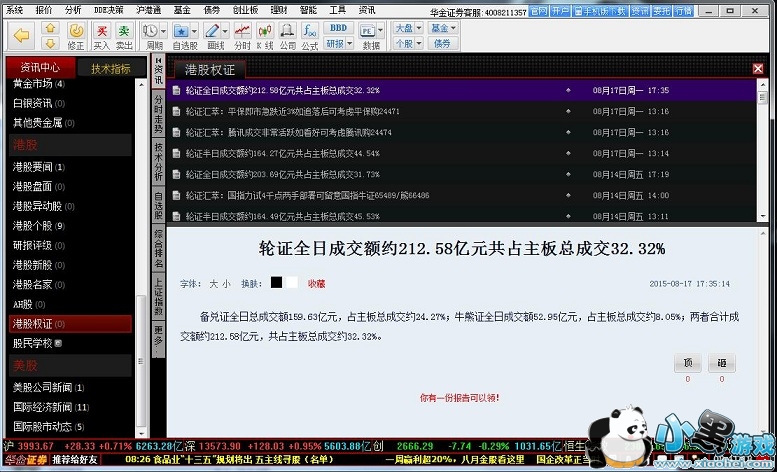The width and height of the screenshot is (777, 472).
Task: Click the 委托 order button in title bar
Action: pos(662,10)
